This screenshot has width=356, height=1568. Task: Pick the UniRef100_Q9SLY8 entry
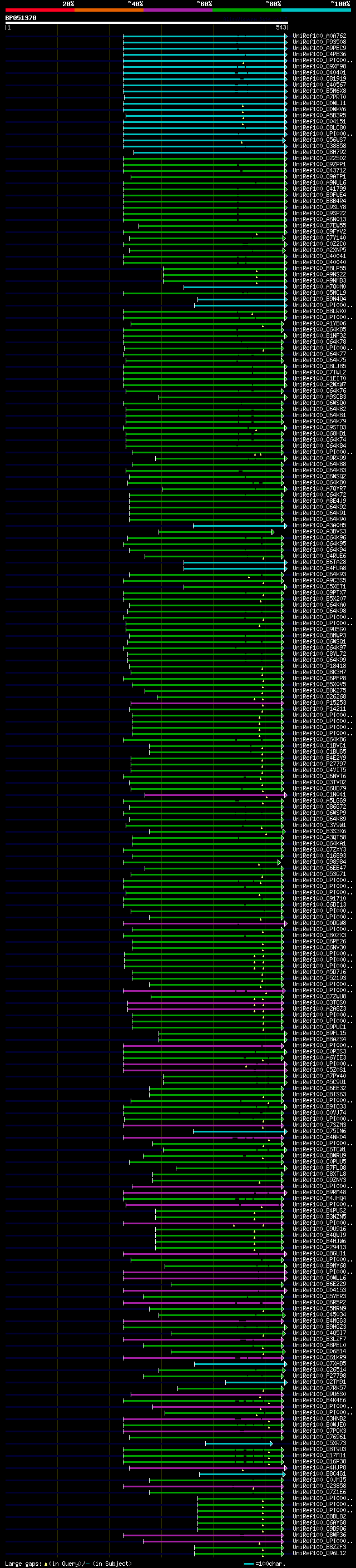coord(319,207)
